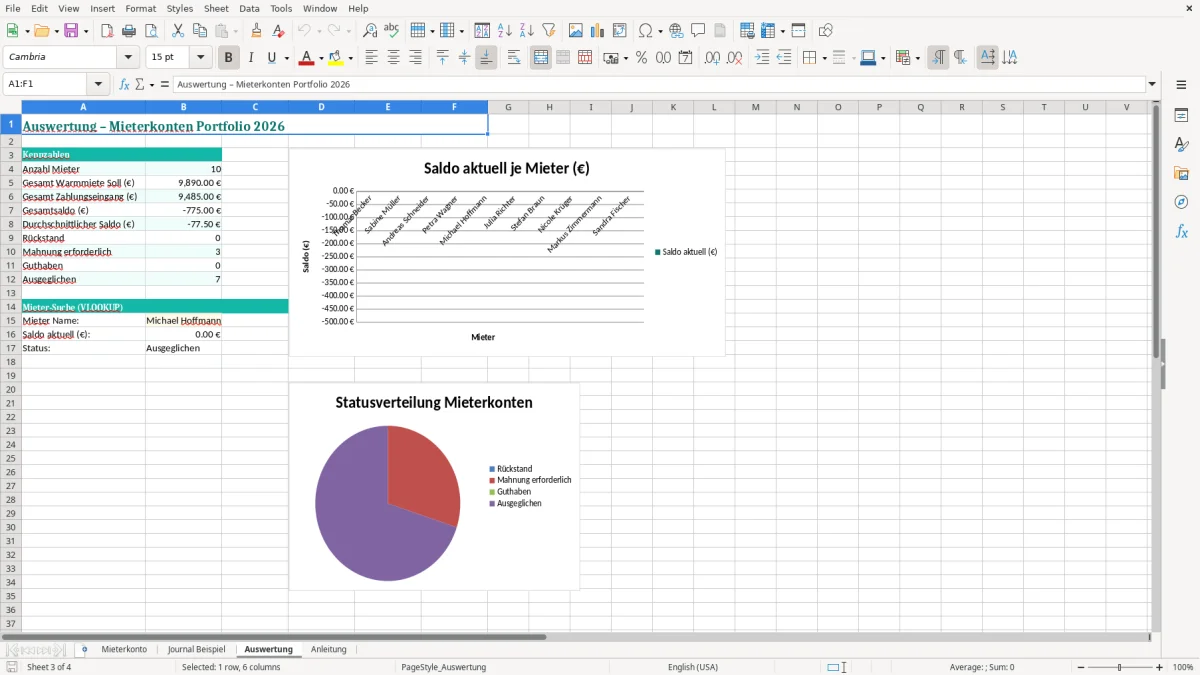1200x675 pixels.
Task: Click the AutoFilter funnel icon
Action: coord(549,31)
